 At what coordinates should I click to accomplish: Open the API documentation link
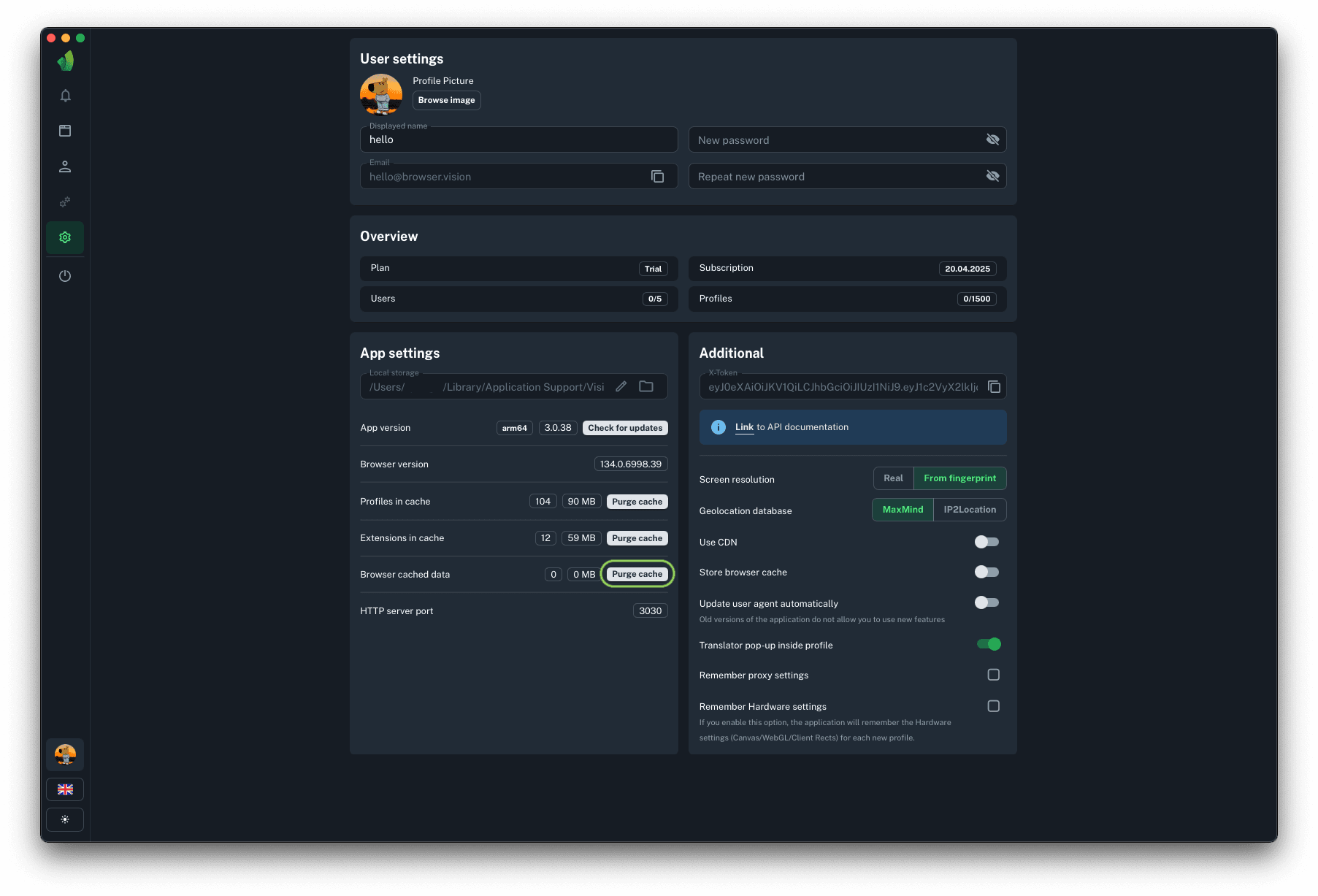[744, 427]
